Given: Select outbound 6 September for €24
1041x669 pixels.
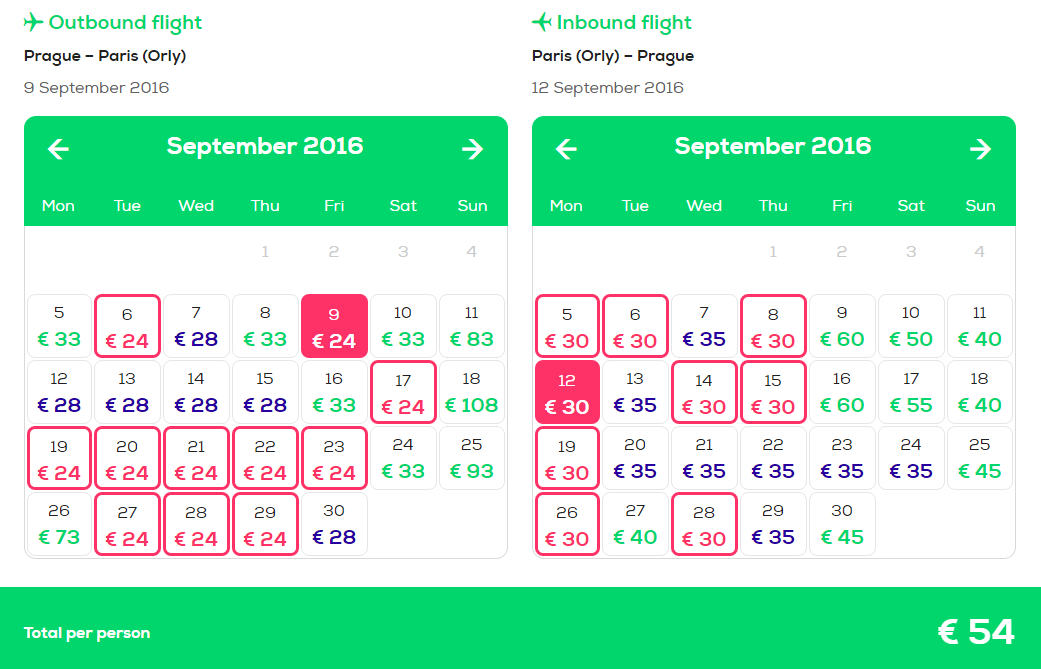Looking at the screenshot, I should point(127,327).
